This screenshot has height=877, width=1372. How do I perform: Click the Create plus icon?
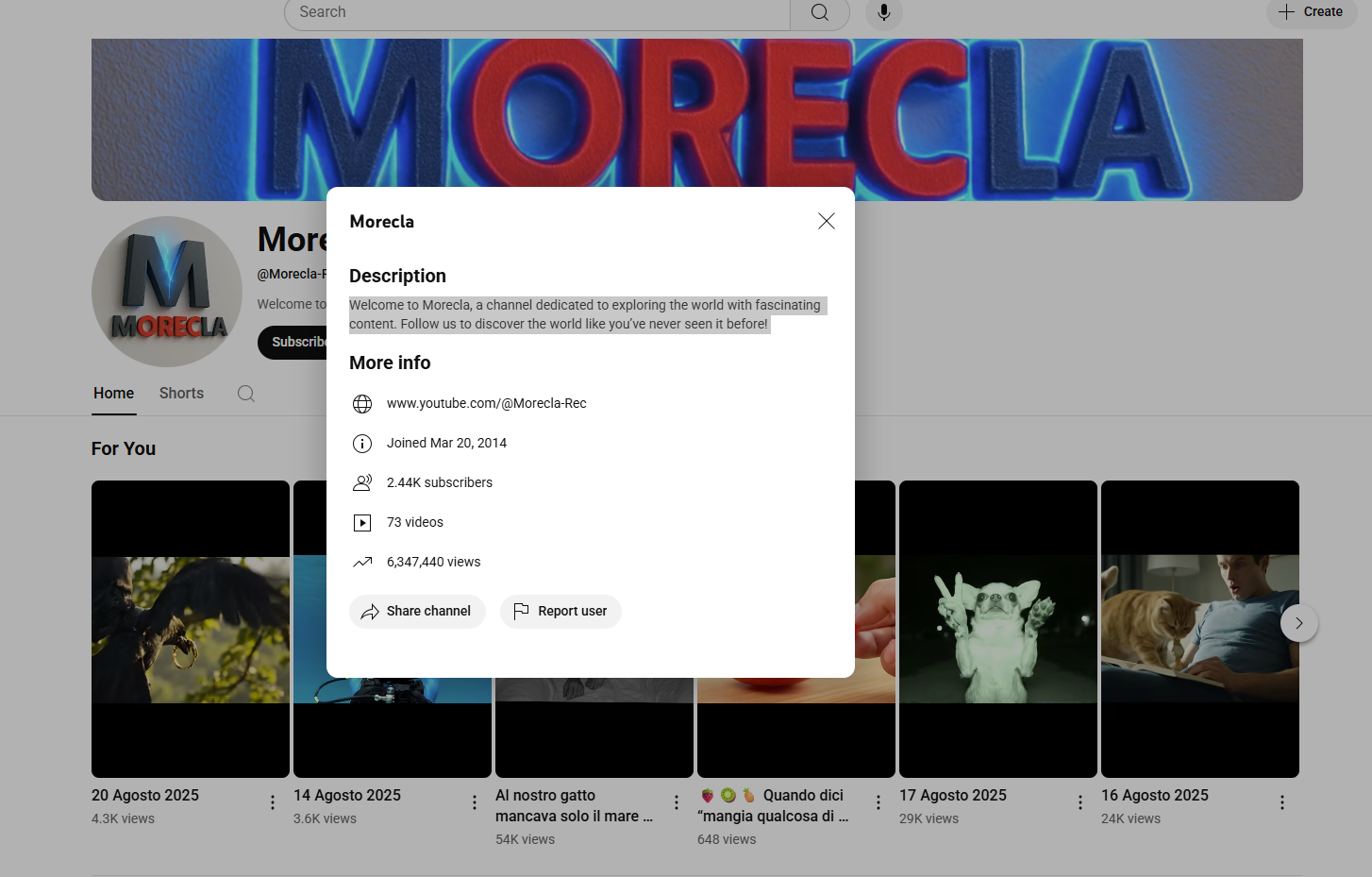[x=1287, y=11]
